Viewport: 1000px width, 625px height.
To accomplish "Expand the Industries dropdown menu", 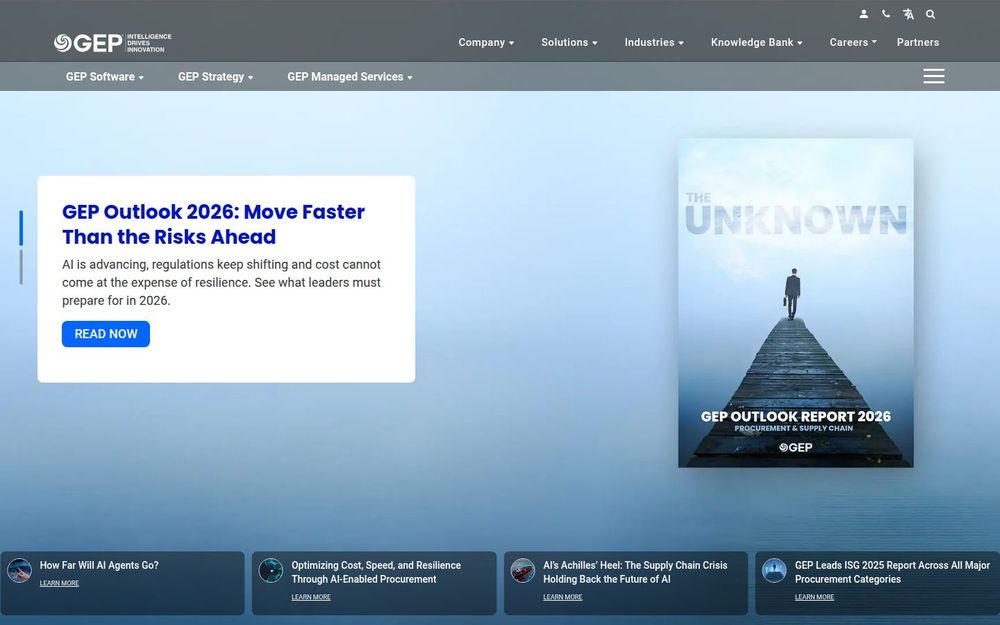I will click(x=654, y=42).
